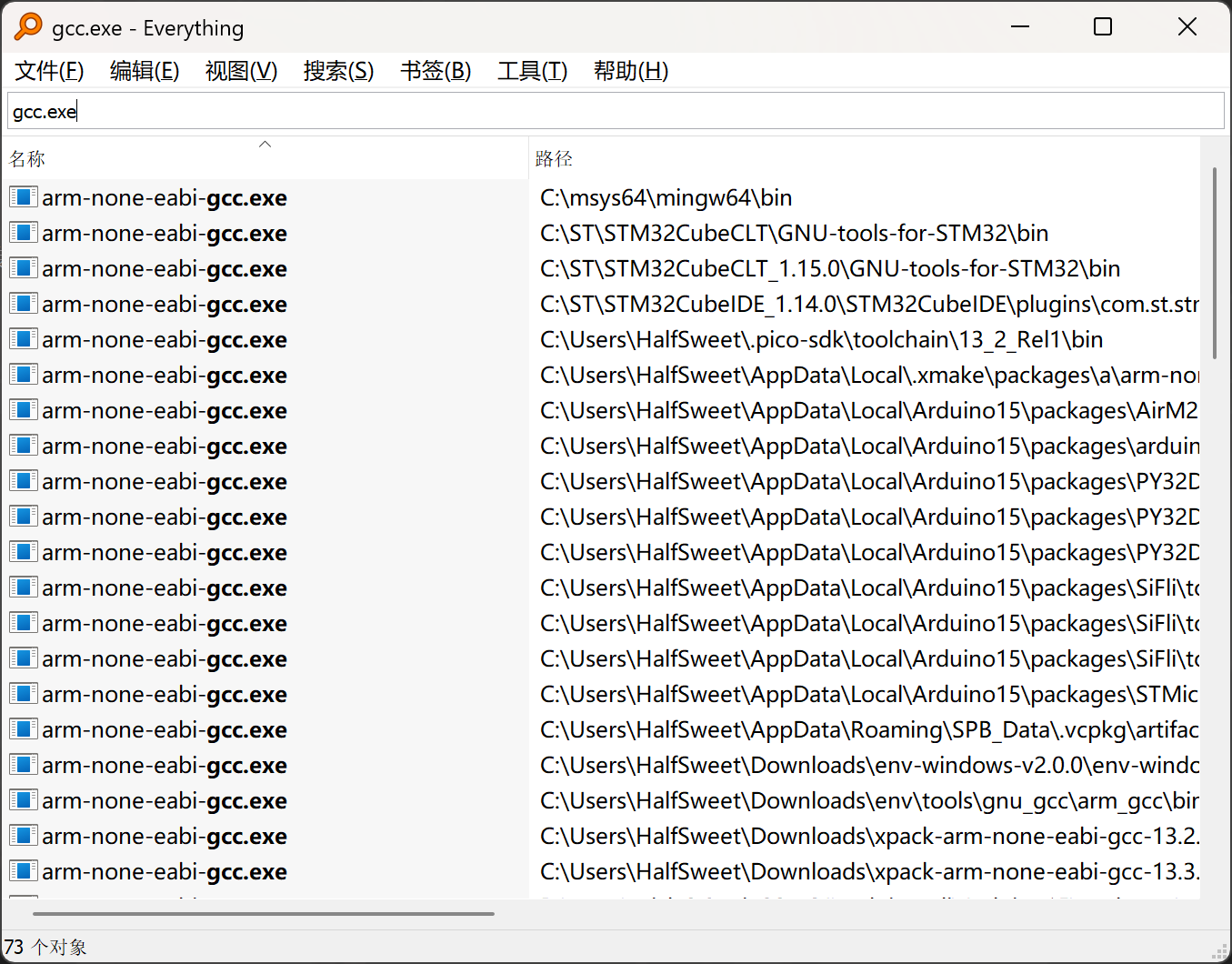Click file icon of the xpack 13.3 result
This screenshot has height=964, width=1232.
pos(24,871)
